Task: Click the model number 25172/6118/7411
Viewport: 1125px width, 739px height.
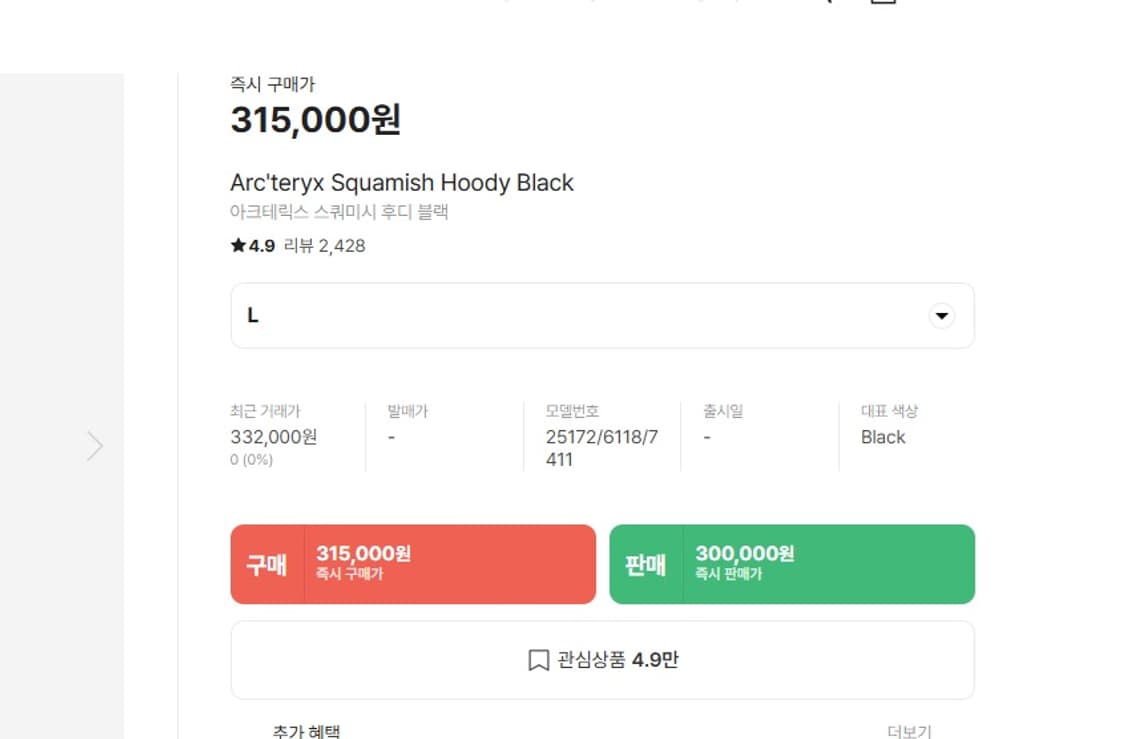Action: point(602,448)
